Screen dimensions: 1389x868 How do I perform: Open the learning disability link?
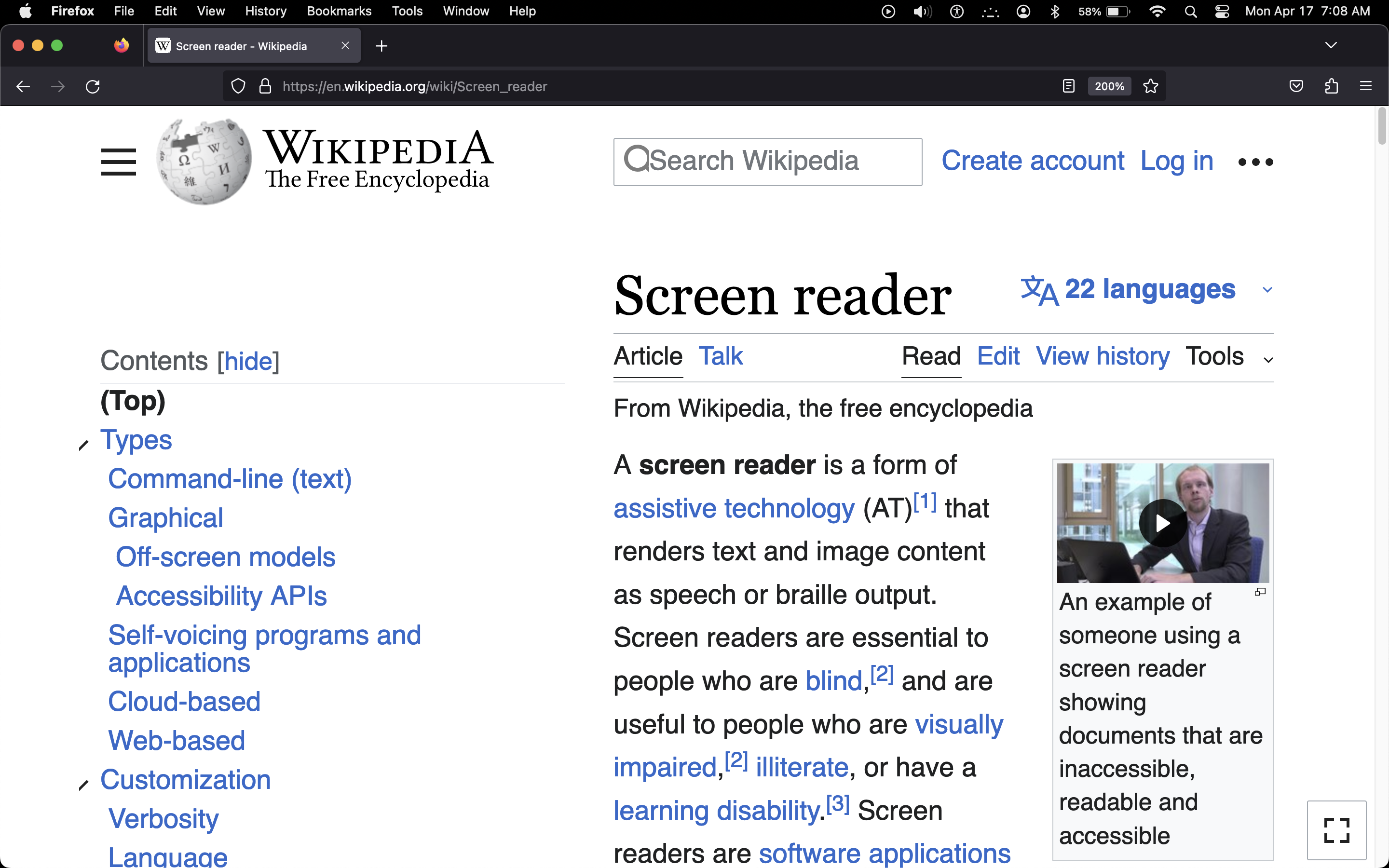click(716, 811)
